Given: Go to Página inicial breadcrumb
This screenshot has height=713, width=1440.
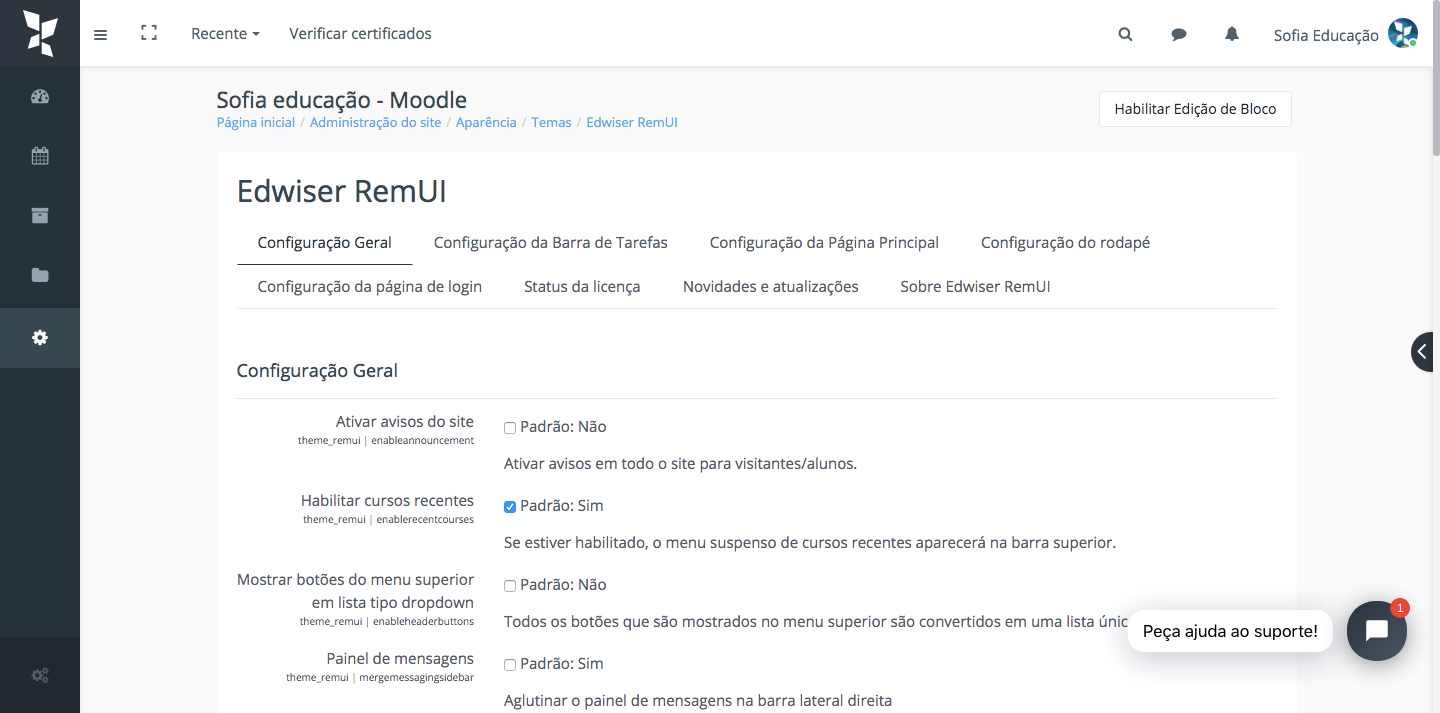Looking at the screenshot, I should [x=256, y=122].
